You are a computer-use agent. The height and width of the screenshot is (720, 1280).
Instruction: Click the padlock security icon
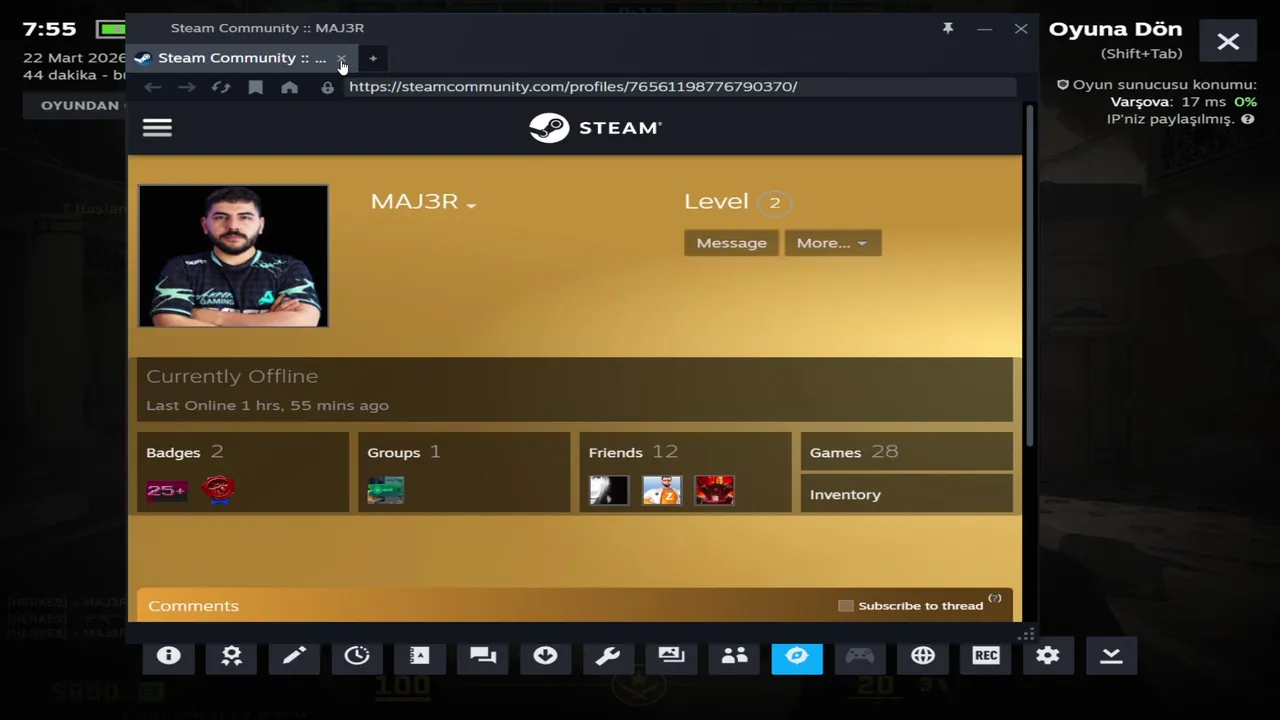pos(327,87)
